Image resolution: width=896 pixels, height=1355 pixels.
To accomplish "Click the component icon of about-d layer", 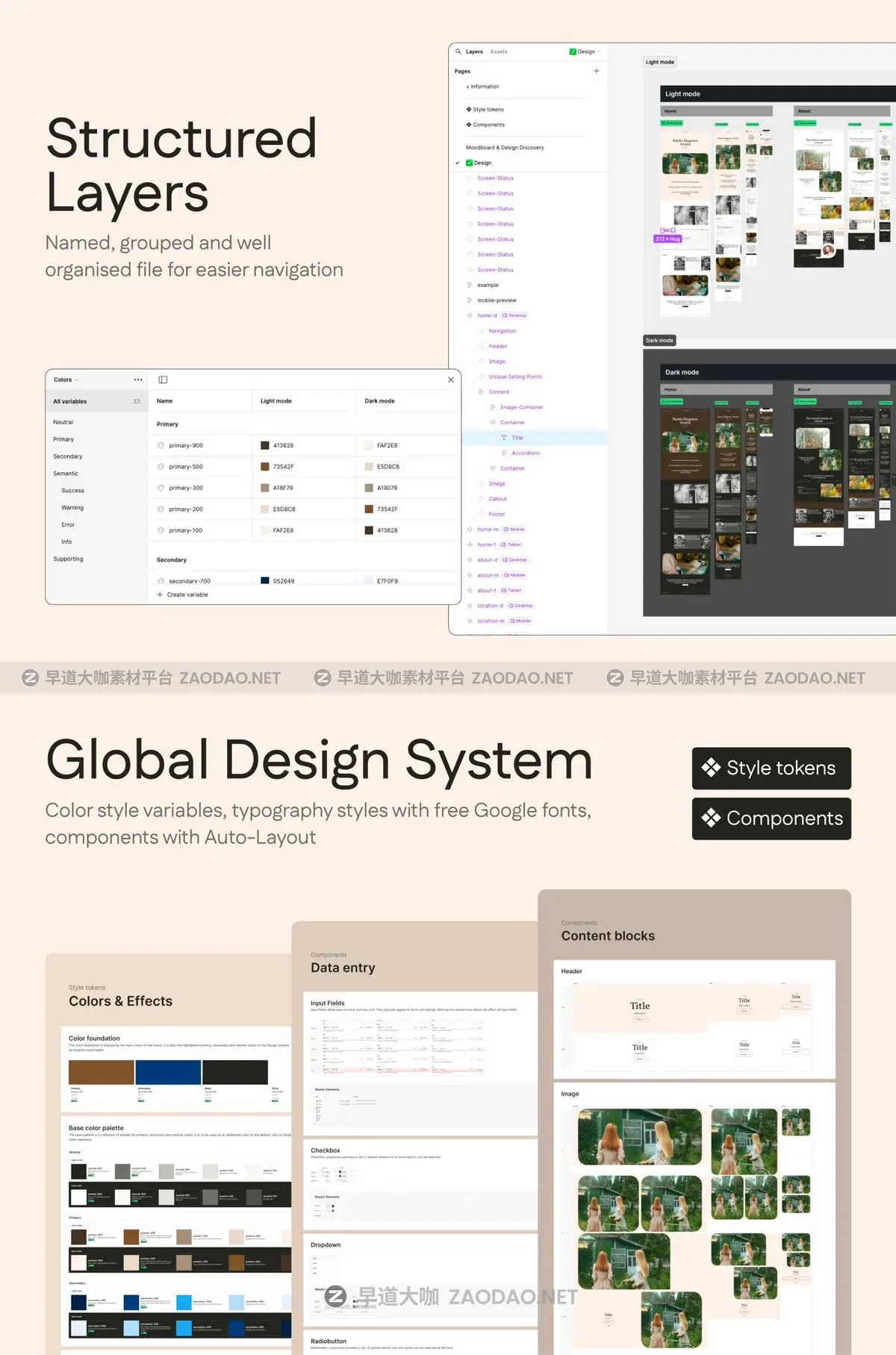I will pos(470,559).
